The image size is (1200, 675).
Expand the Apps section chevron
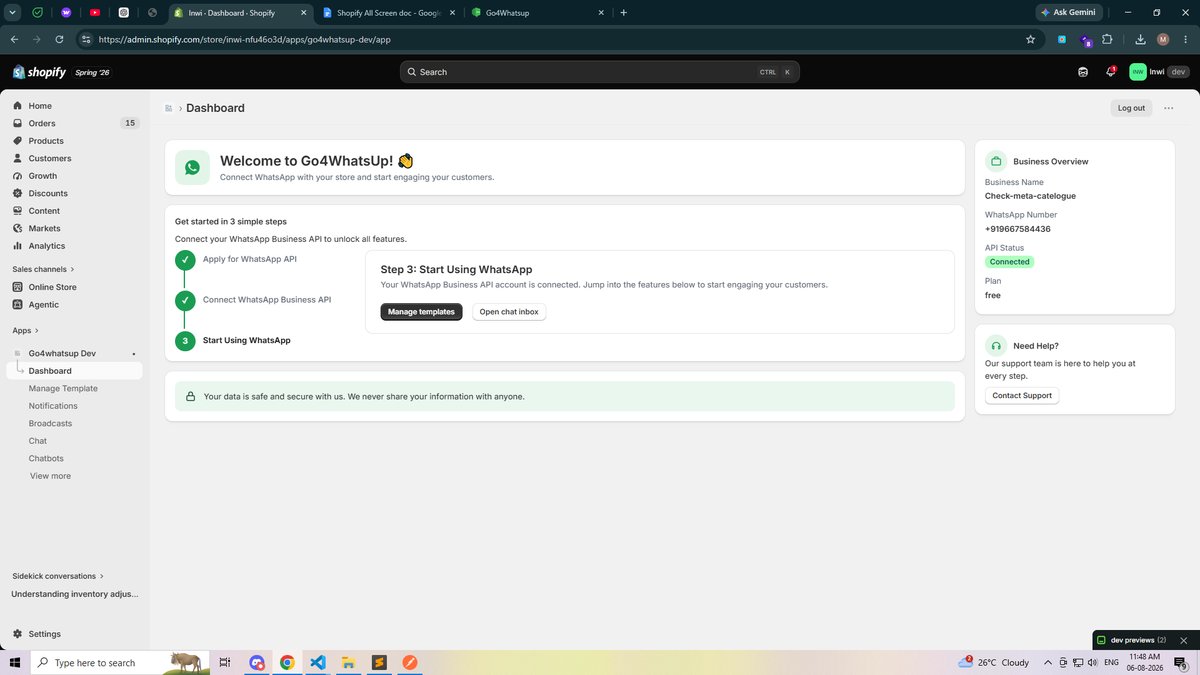[x=37, y=330]
